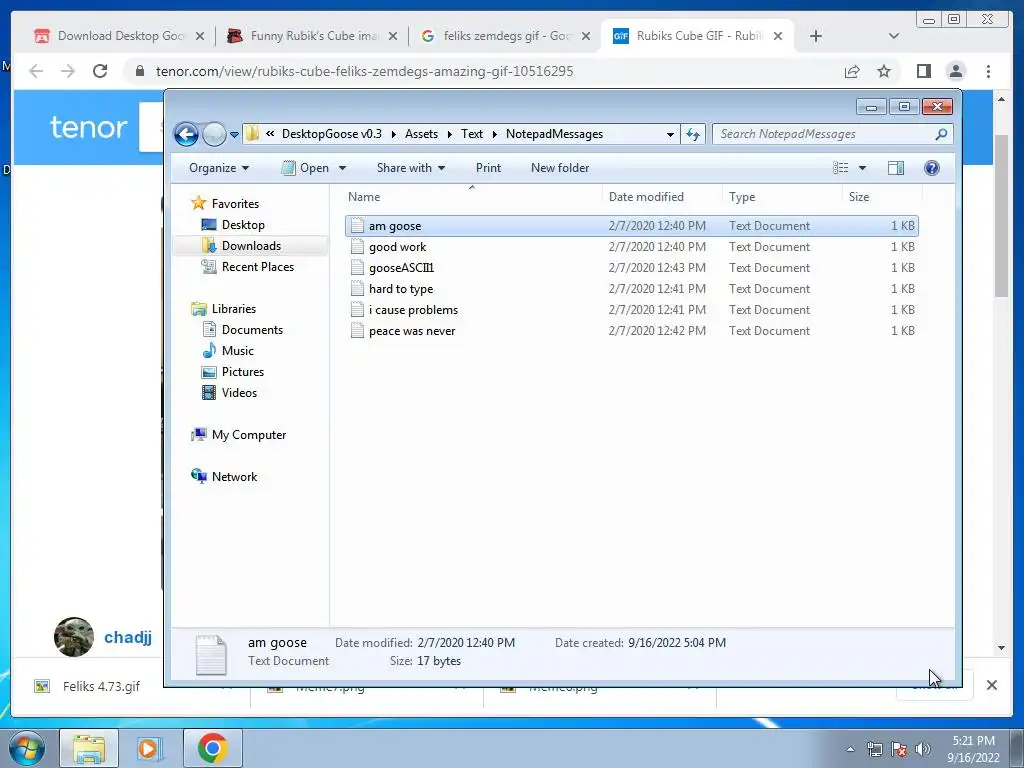Screen dimensions: 1024x768
Task: Open the Chrome profile avatar icon
Action: (x=956, y=71)
